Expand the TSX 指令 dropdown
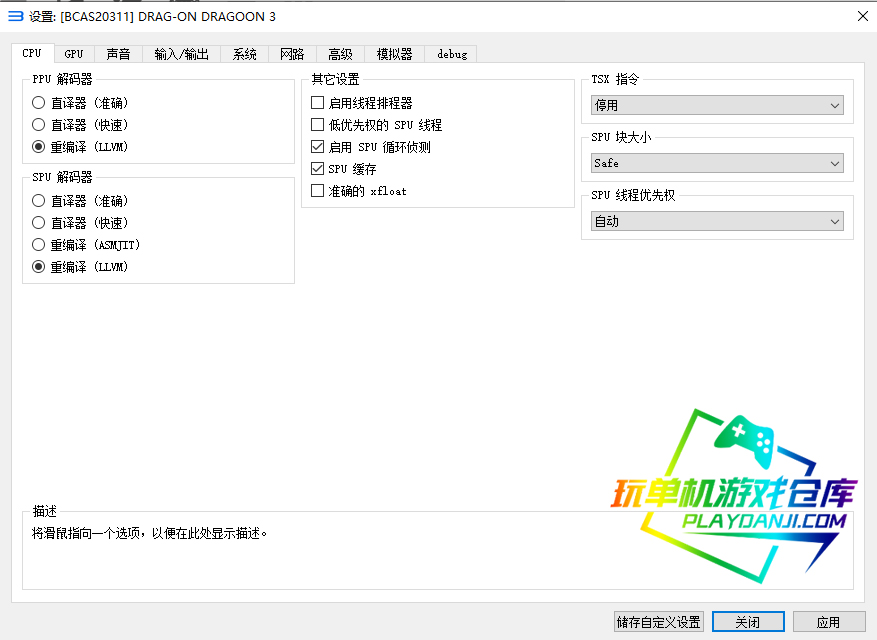Image resolution: width=877 pixels, height=640 pixels. (716, 105)
